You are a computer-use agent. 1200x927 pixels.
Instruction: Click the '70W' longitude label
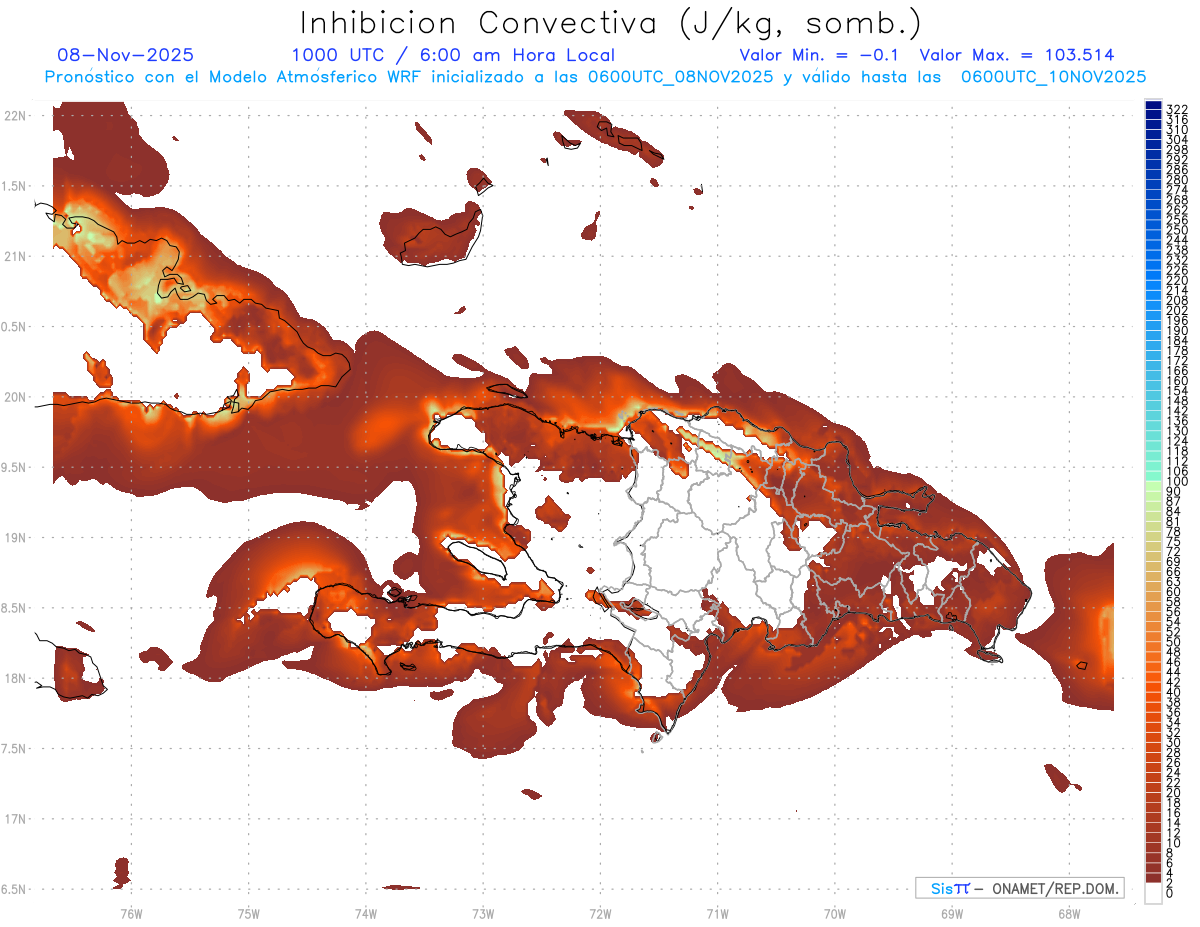(x=835, y=913)
